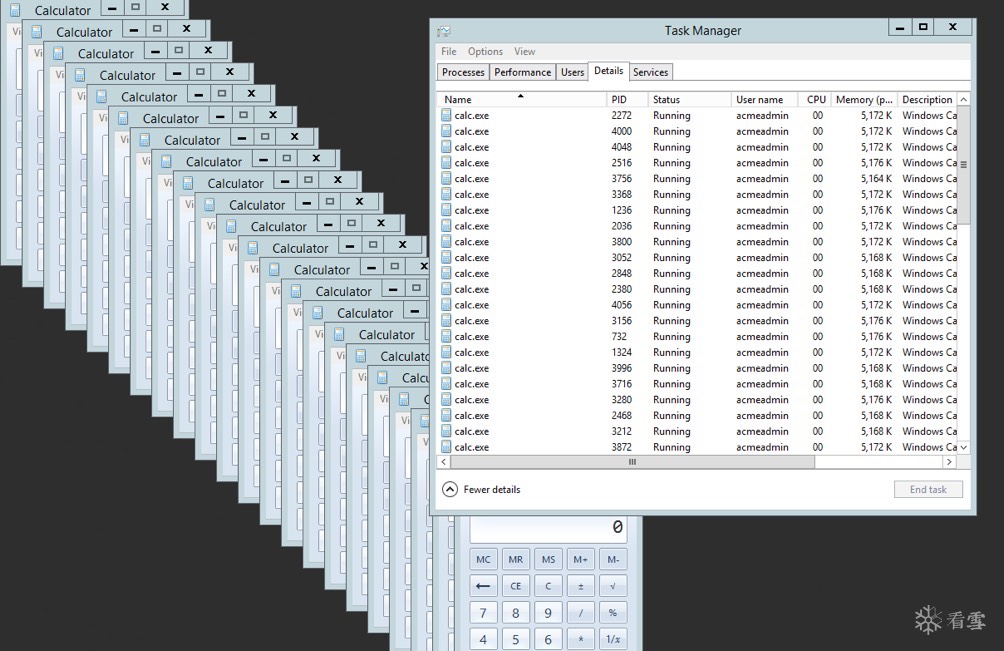Click the 7 key on Calculator
Viewport: 1004px width, 651px height.
click(483, 613)
